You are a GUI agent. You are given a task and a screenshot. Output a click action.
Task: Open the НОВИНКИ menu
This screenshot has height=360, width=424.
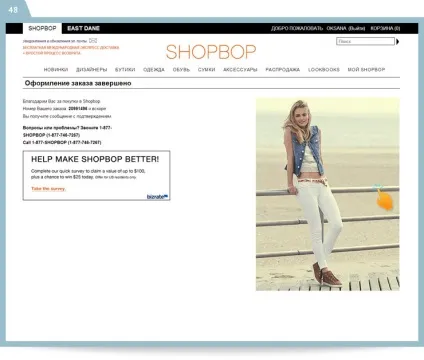tap(56, 70)
